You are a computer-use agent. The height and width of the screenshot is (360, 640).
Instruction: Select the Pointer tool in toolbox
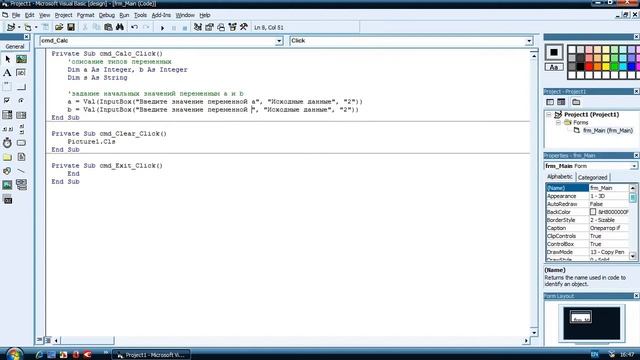tap(7, 59)
